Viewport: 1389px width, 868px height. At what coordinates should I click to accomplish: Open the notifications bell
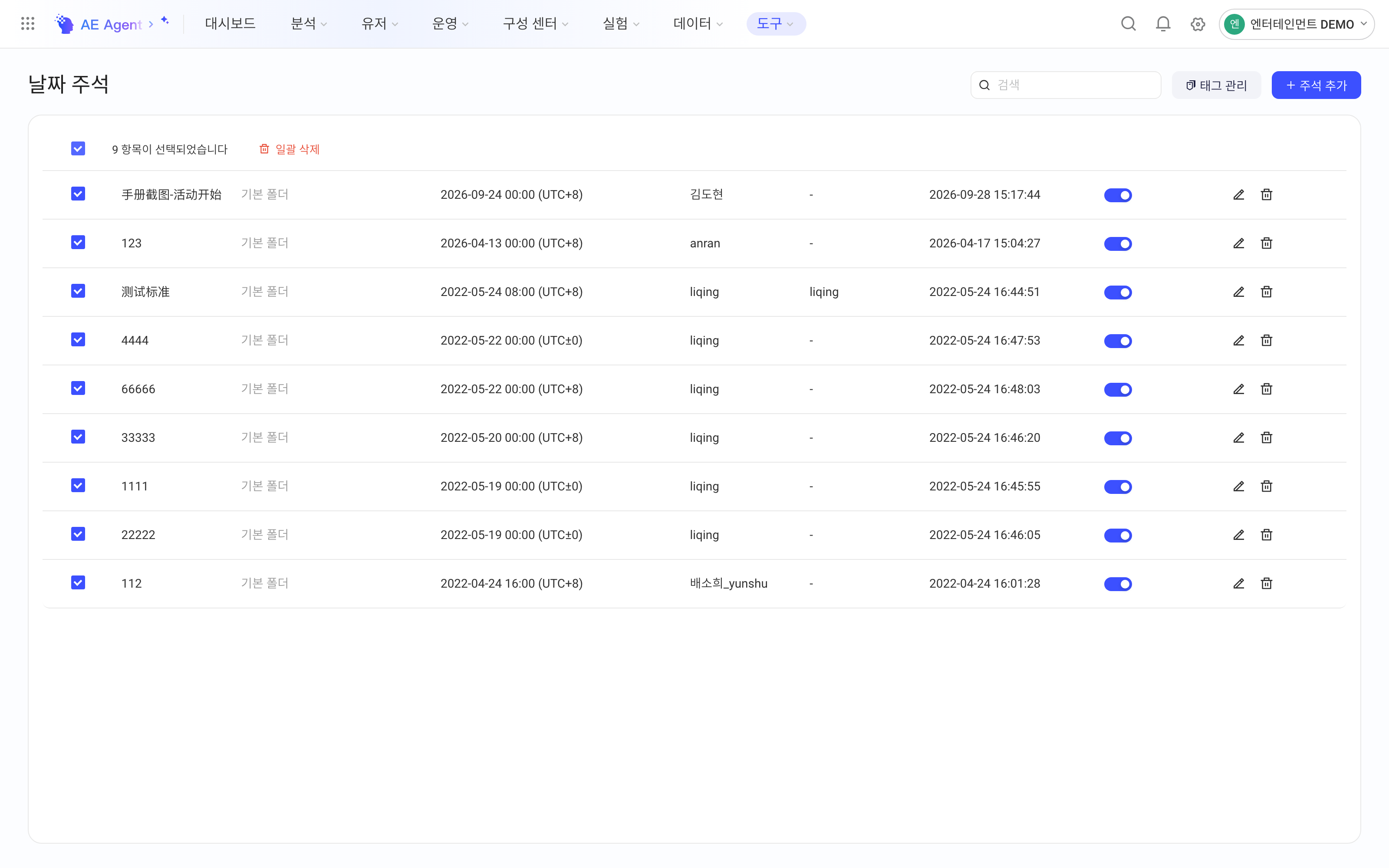pyautogui.click(x=1163, y=24)
